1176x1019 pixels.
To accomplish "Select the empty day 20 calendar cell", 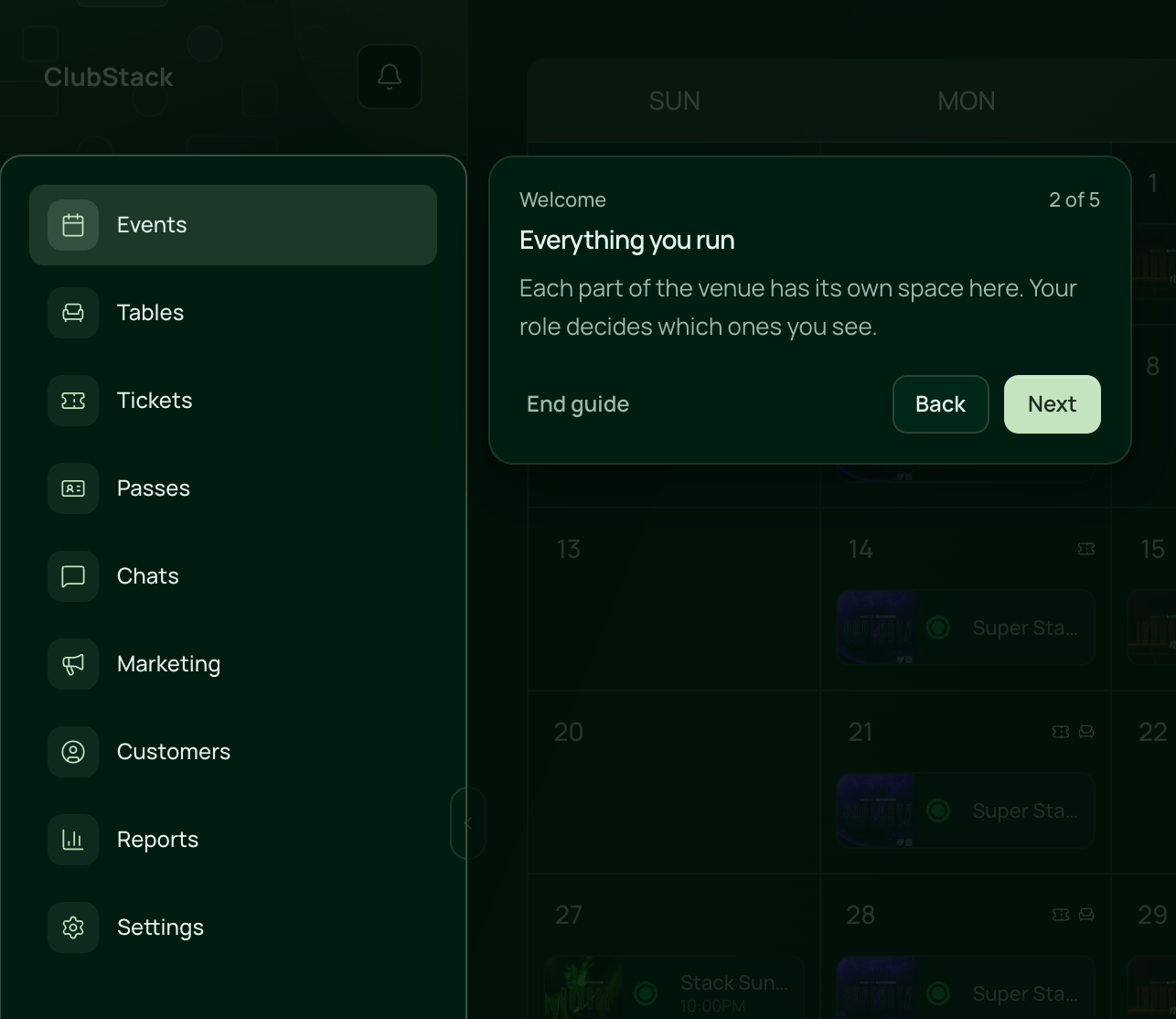I will [x=674, y=783].
